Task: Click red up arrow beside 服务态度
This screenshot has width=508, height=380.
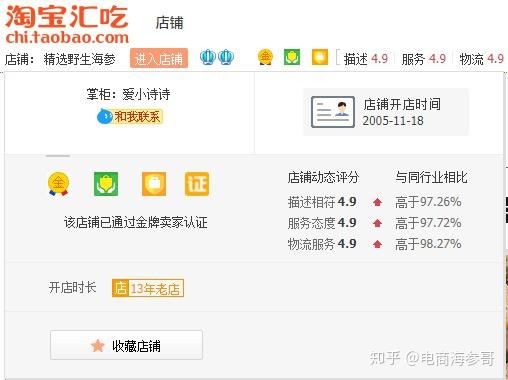Action: [377, 223]
